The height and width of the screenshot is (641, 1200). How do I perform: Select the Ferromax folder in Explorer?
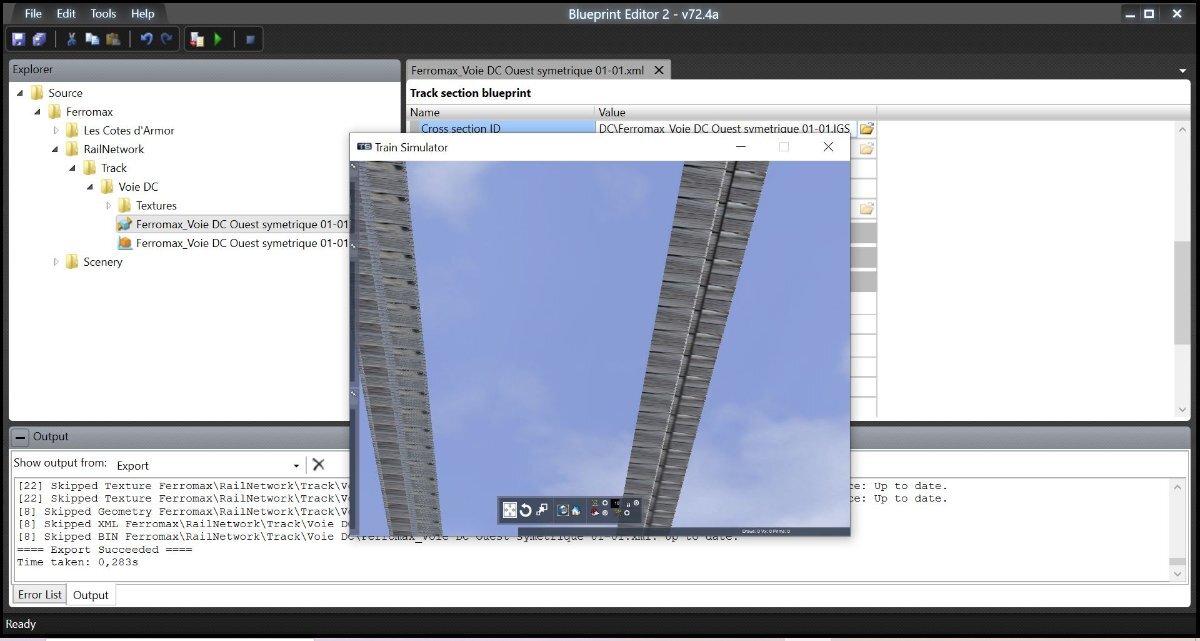click(x=89, y=112)
